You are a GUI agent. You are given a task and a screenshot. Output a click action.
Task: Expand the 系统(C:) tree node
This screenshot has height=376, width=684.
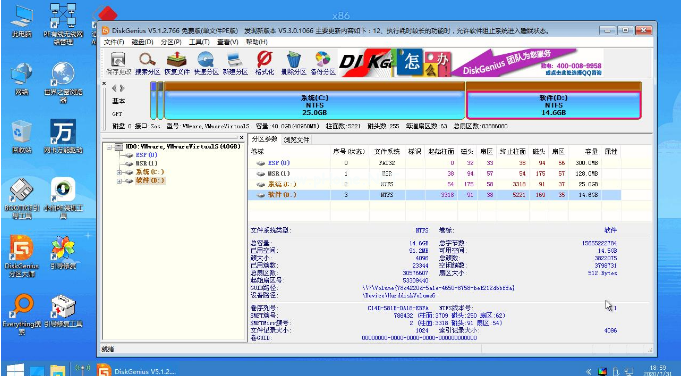(119, 172)
